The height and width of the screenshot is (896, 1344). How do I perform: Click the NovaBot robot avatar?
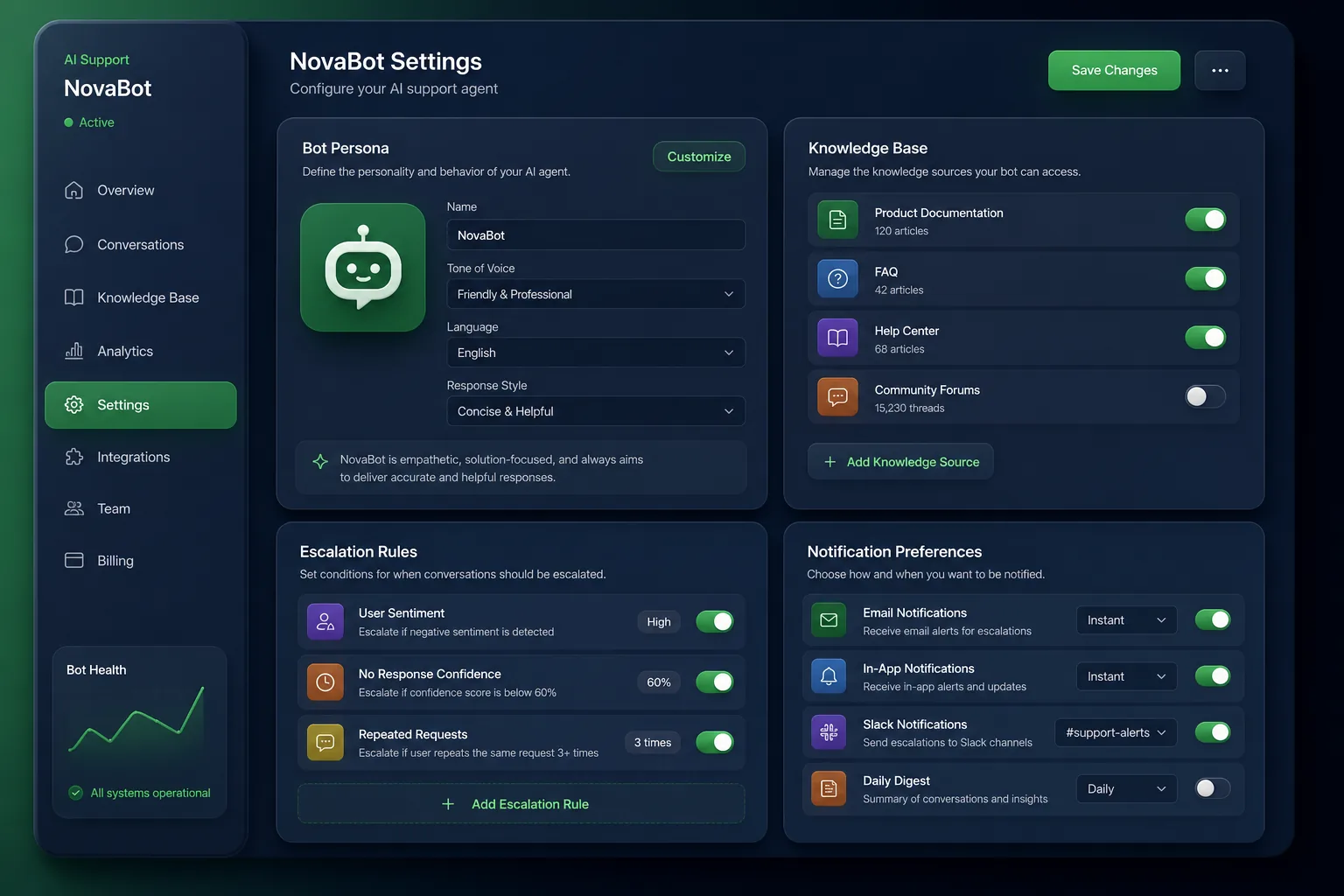click(363, 267)
